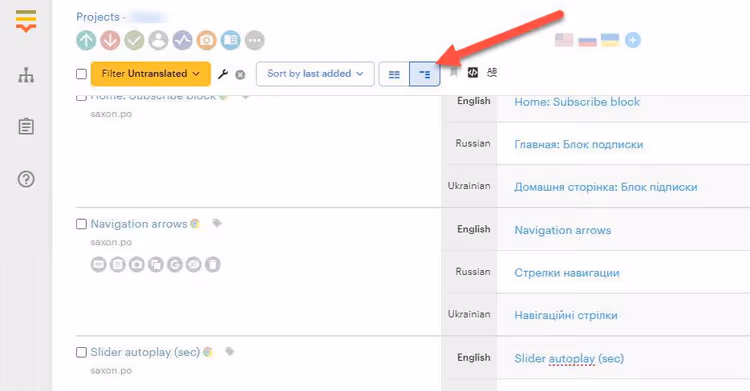750x391 pixels.
Task: Click the tag icon next to Navigation arrows
Action: point(217,223)
